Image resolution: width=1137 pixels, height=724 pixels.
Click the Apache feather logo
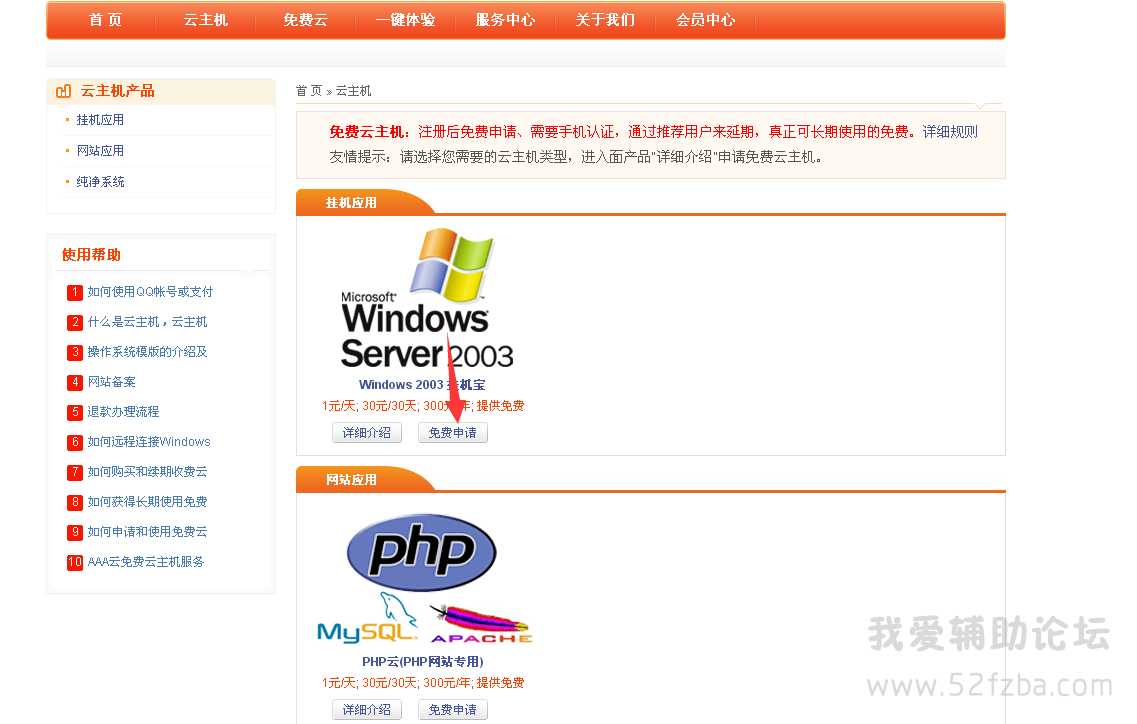coord(480,624)
